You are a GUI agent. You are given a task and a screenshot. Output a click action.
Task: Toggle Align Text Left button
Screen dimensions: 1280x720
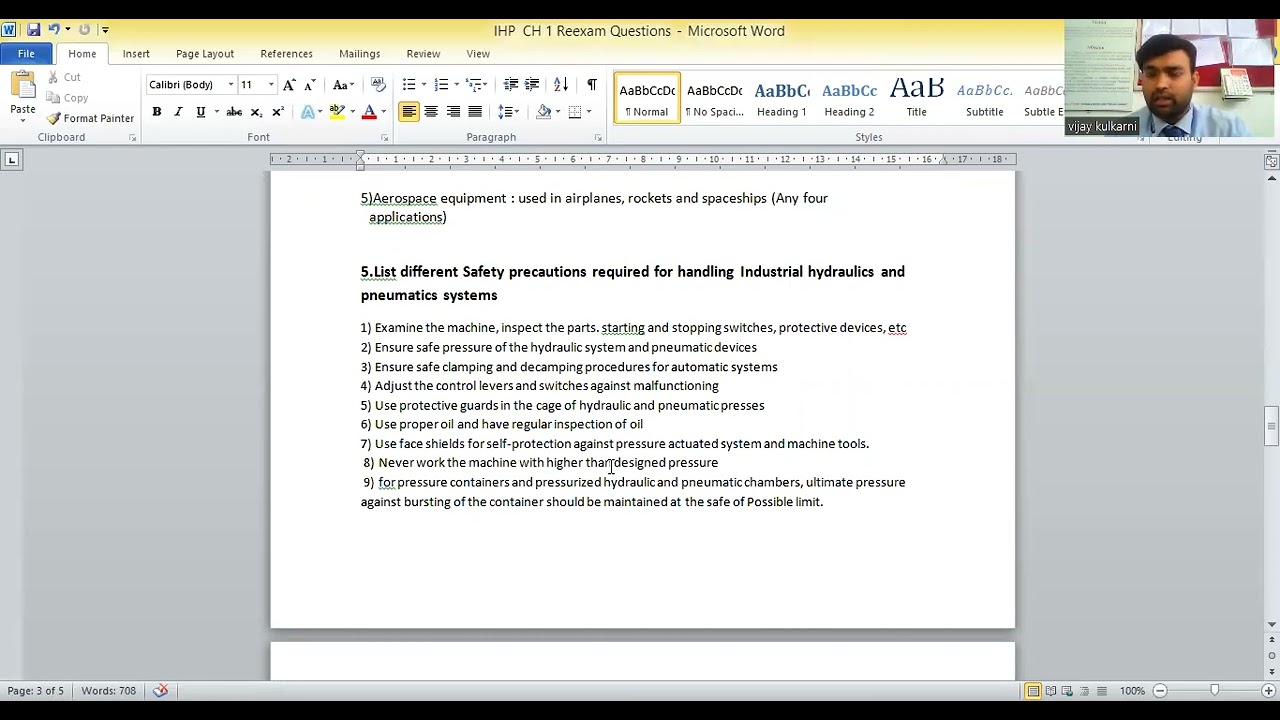tap(409, 112)
